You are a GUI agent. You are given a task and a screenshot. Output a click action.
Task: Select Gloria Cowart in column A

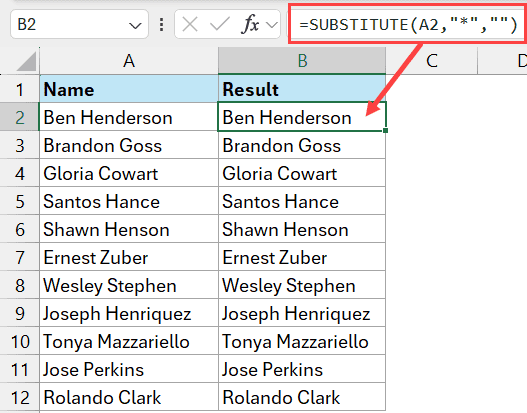[129, 173]
